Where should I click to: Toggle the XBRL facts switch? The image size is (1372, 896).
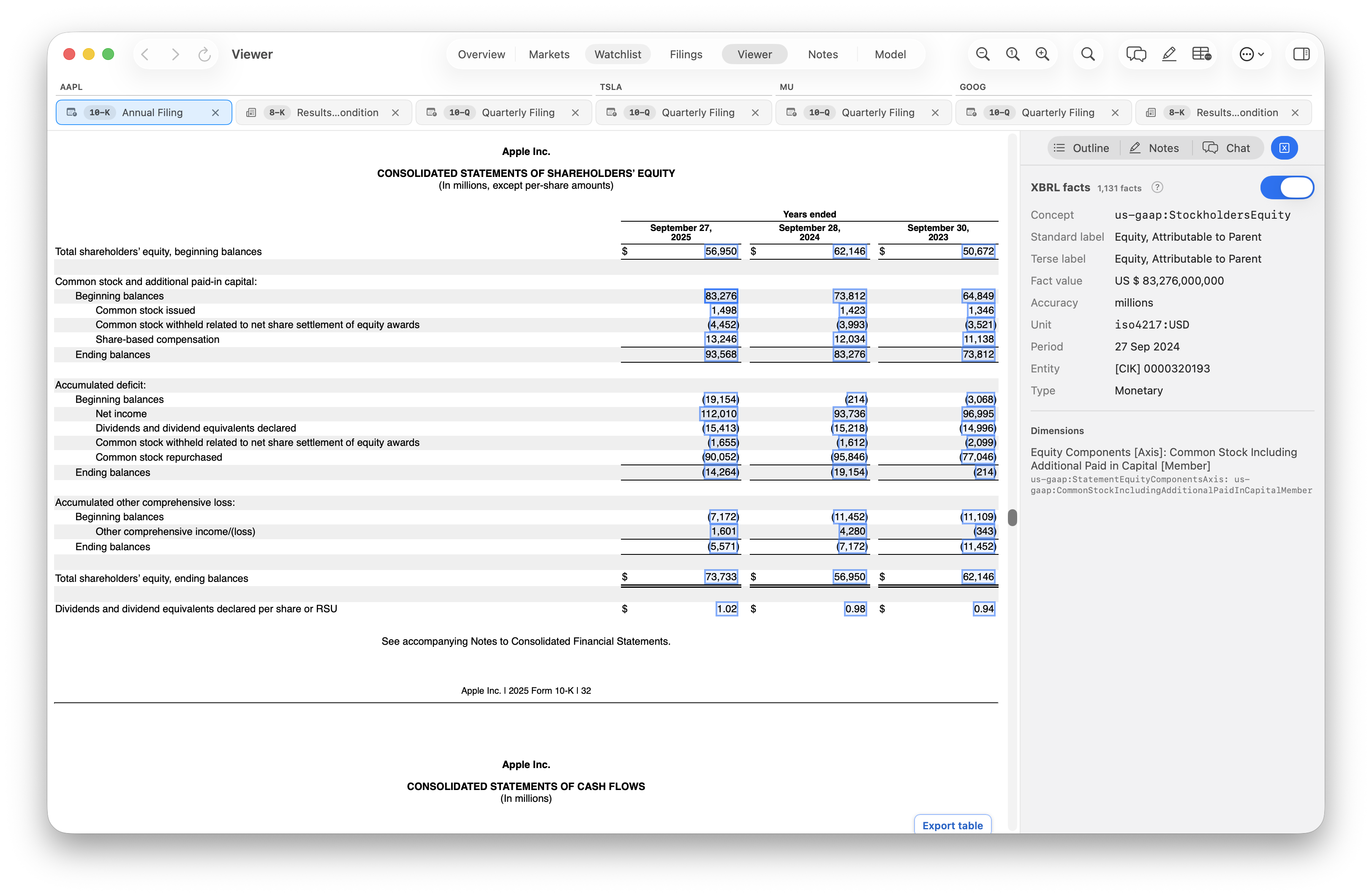[1287, 188]
